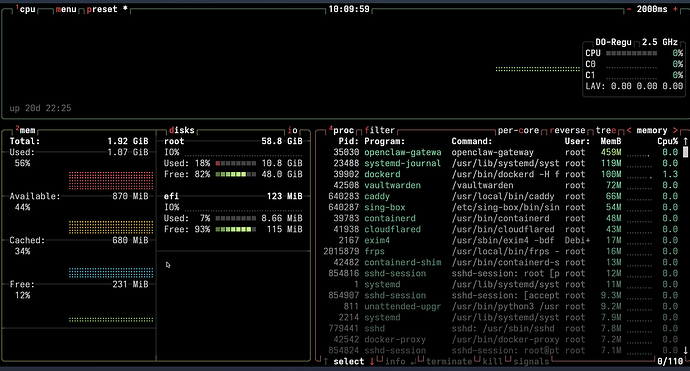Select the docker-proxy process row
Screen dimensions: 690x371
(501, 339)
